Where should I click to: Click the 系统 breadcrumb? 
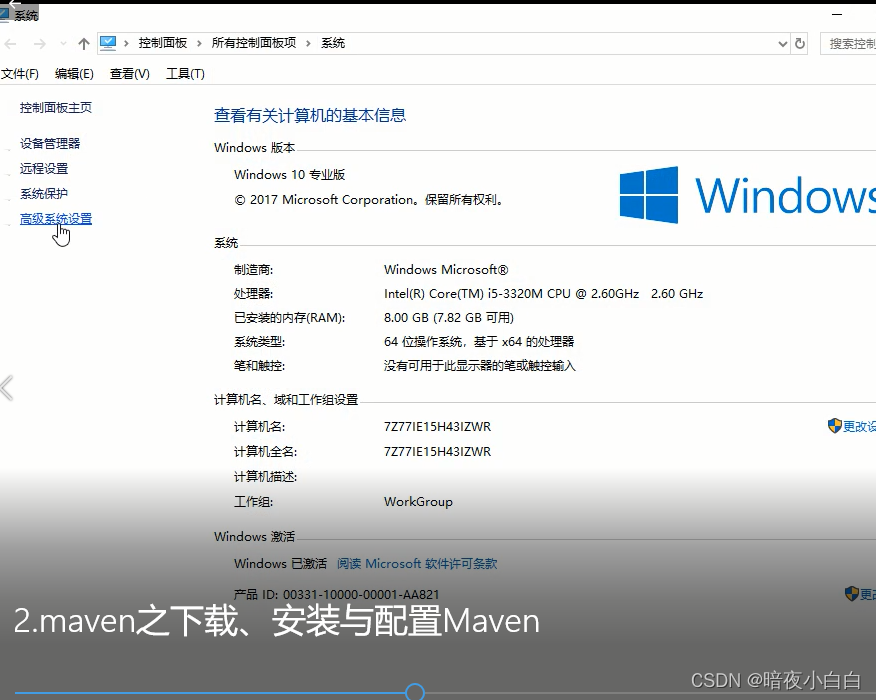pyautogui.click(x=333, y=43)
